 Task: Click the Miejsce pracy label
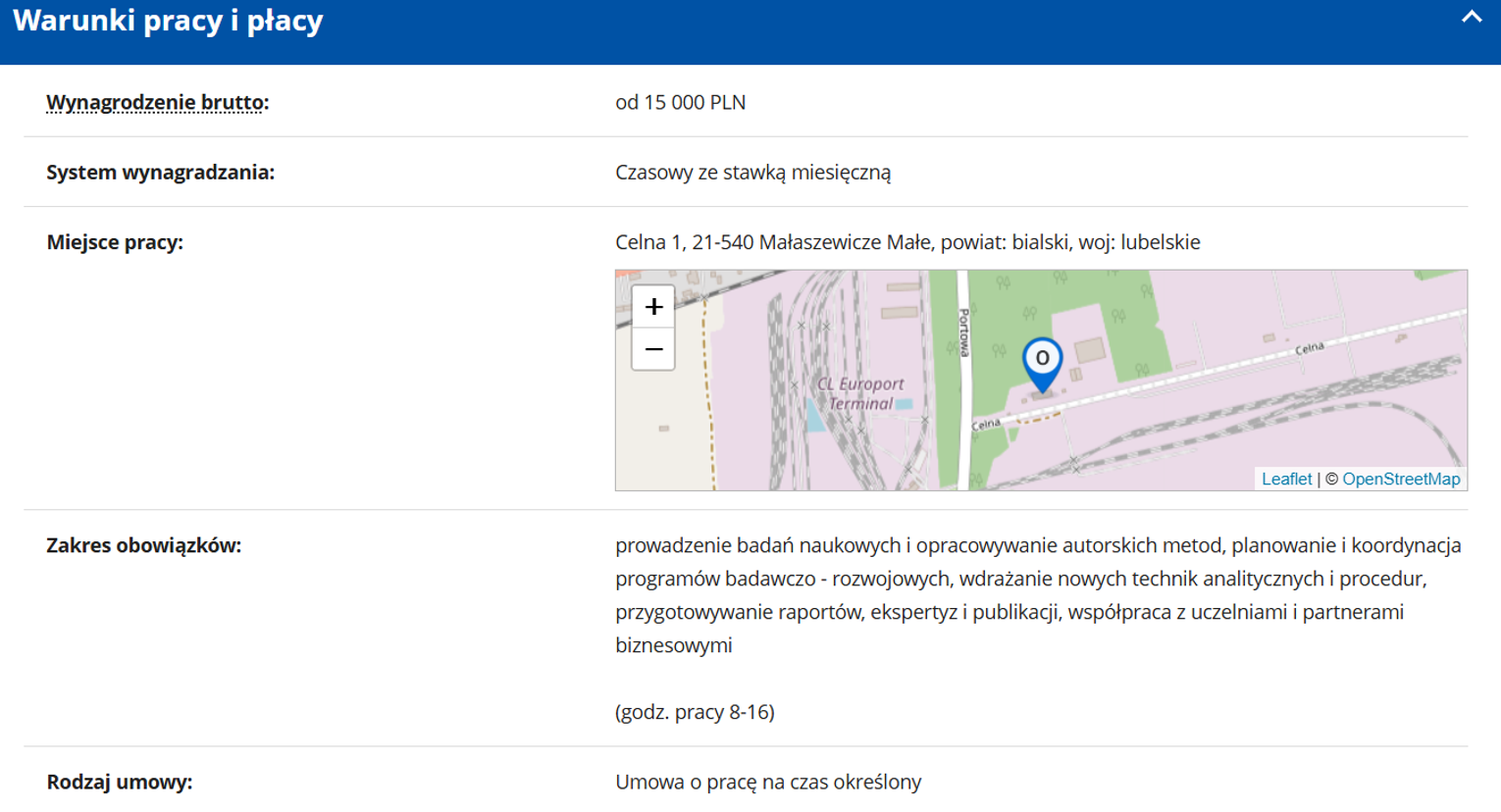115,242
